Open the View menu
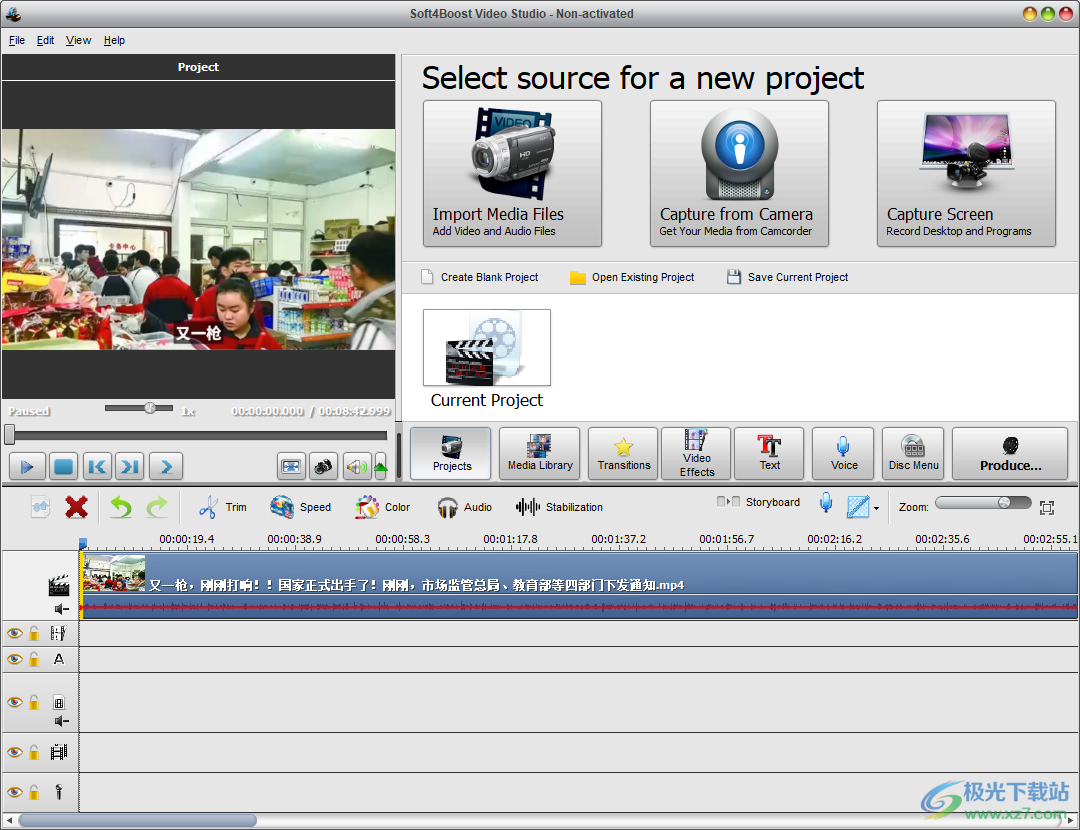Screen dimensions: 1080x830 pyautogui.click(x=79, y=40)
